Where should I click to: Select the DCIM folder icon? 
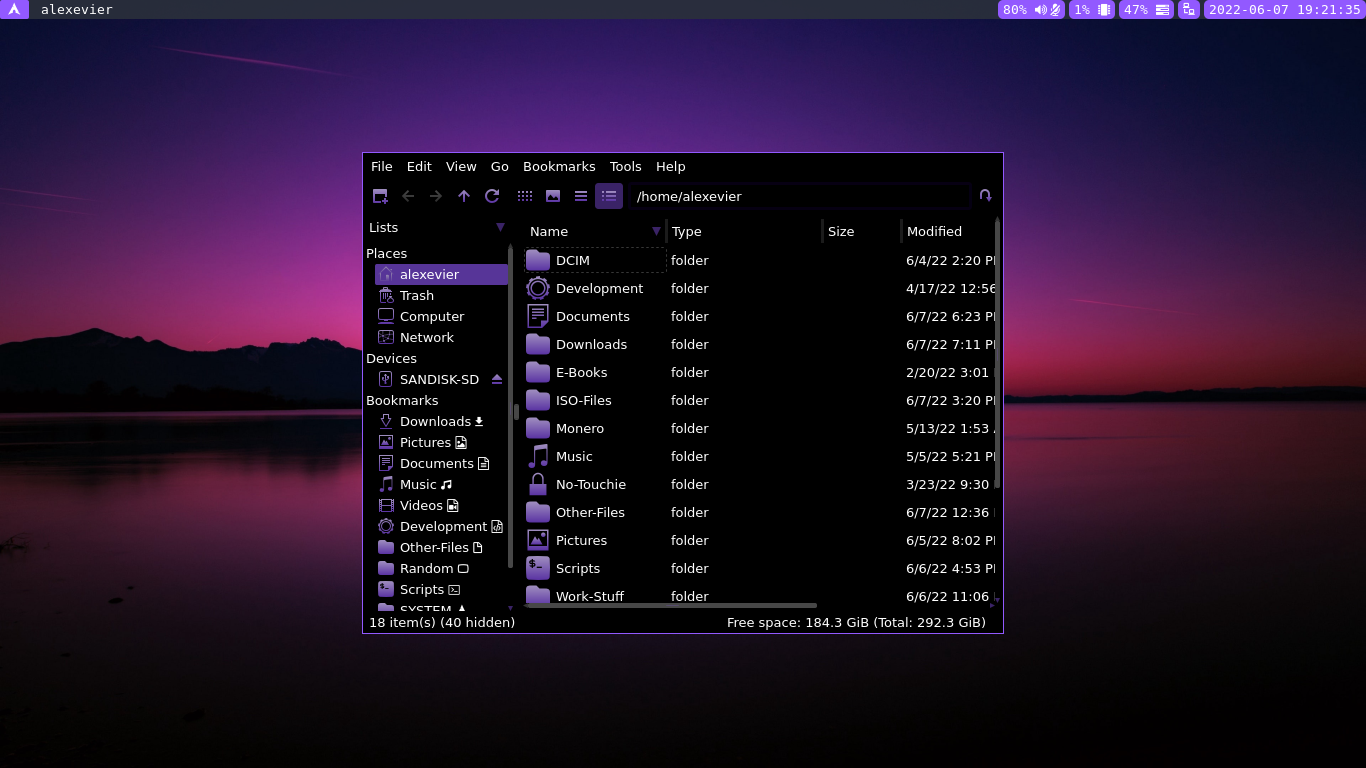coord(538,260)
